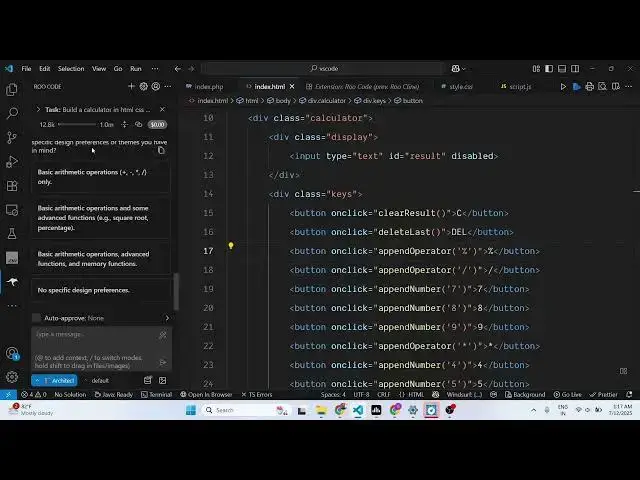Open the Edit menu
The height and width of the screenshot is (480, 640).
coord(44,69)
